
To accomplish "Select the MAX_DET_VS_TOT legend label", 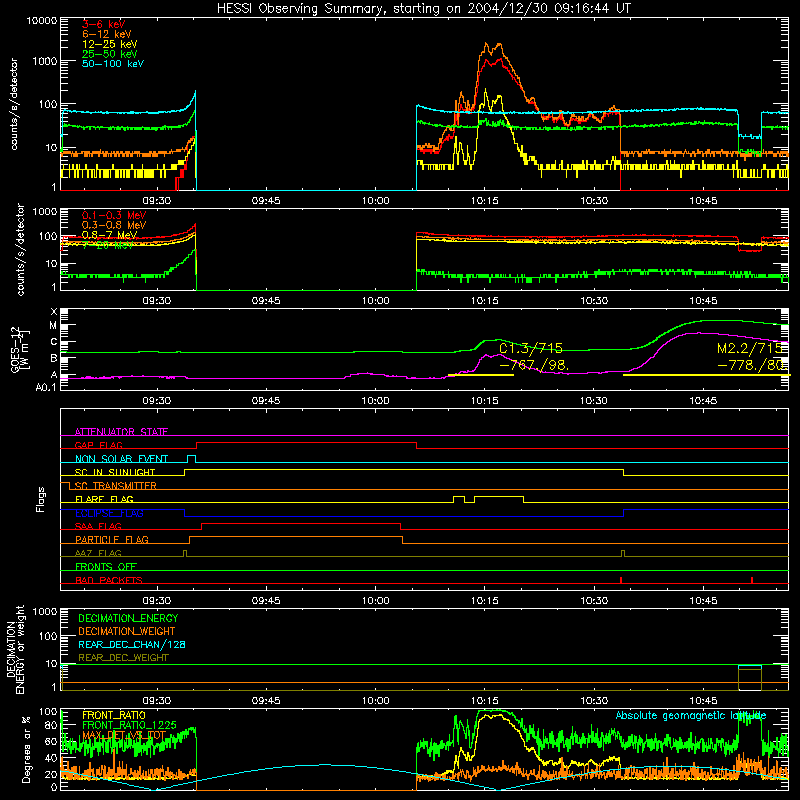I will tap(124, 735).
